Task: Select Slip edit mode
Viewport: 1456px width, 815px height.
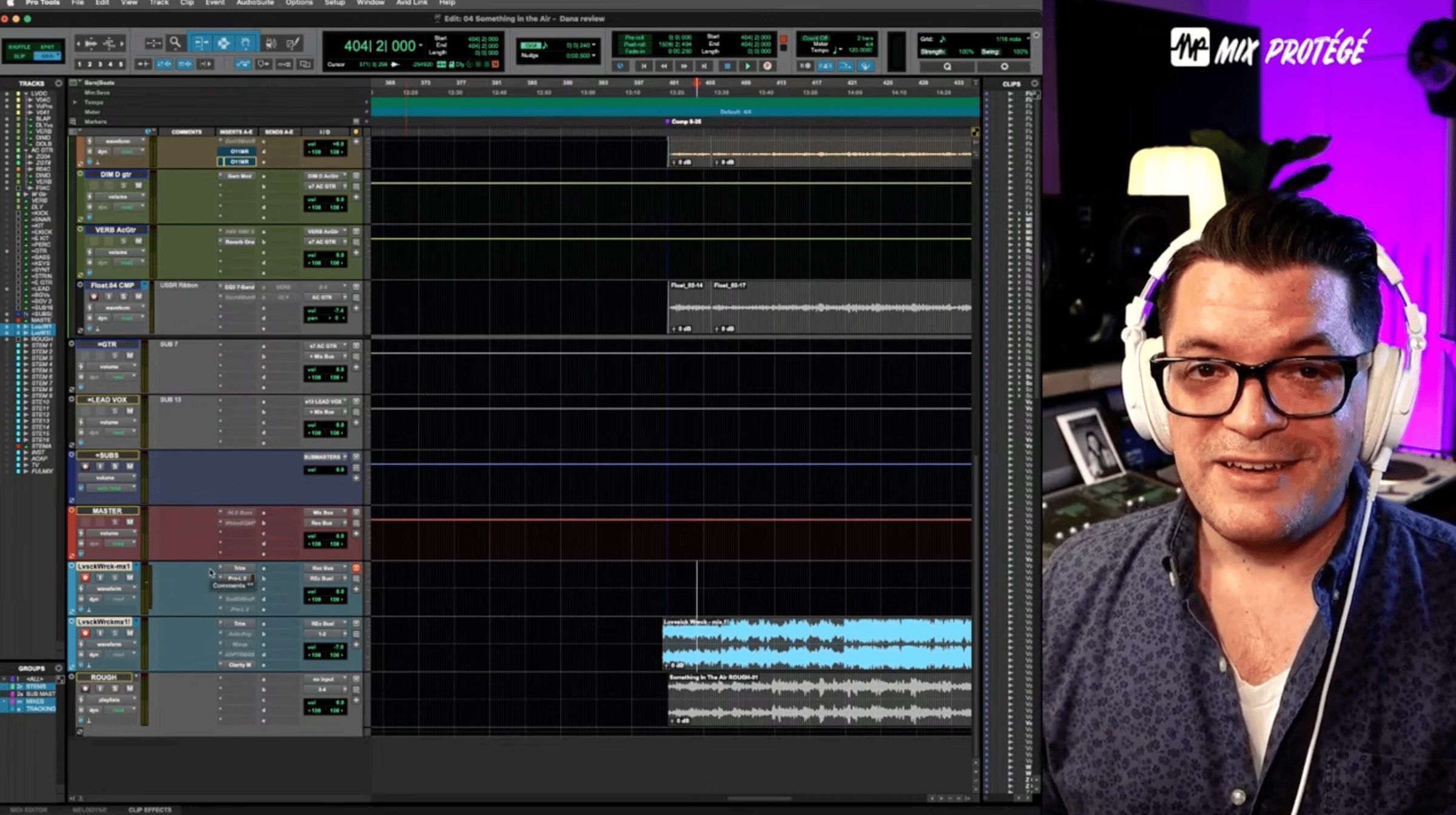Action: [19, 56]
